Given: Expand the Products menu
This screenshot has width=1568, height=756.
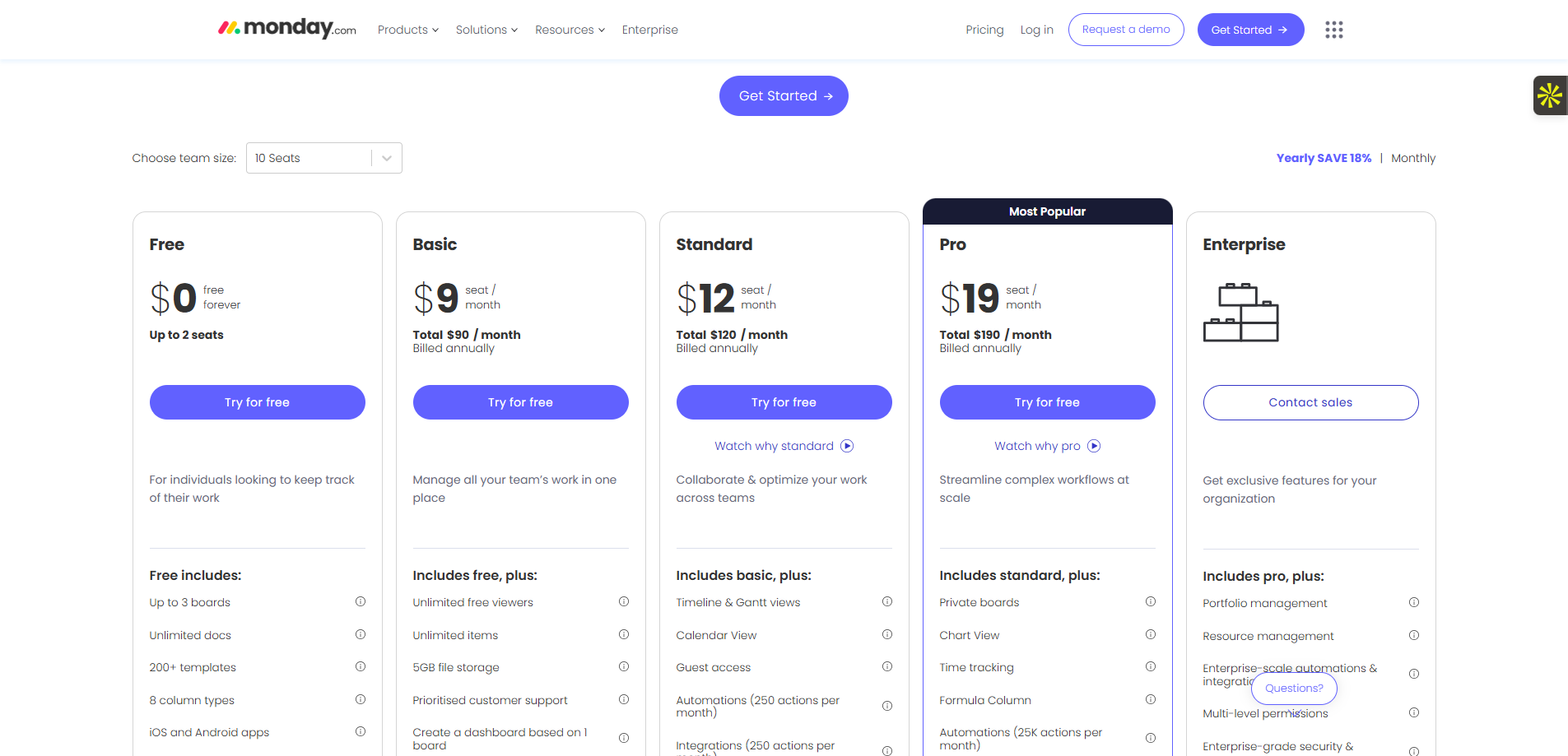Looking at the screenshot, I should pos(407,30).
